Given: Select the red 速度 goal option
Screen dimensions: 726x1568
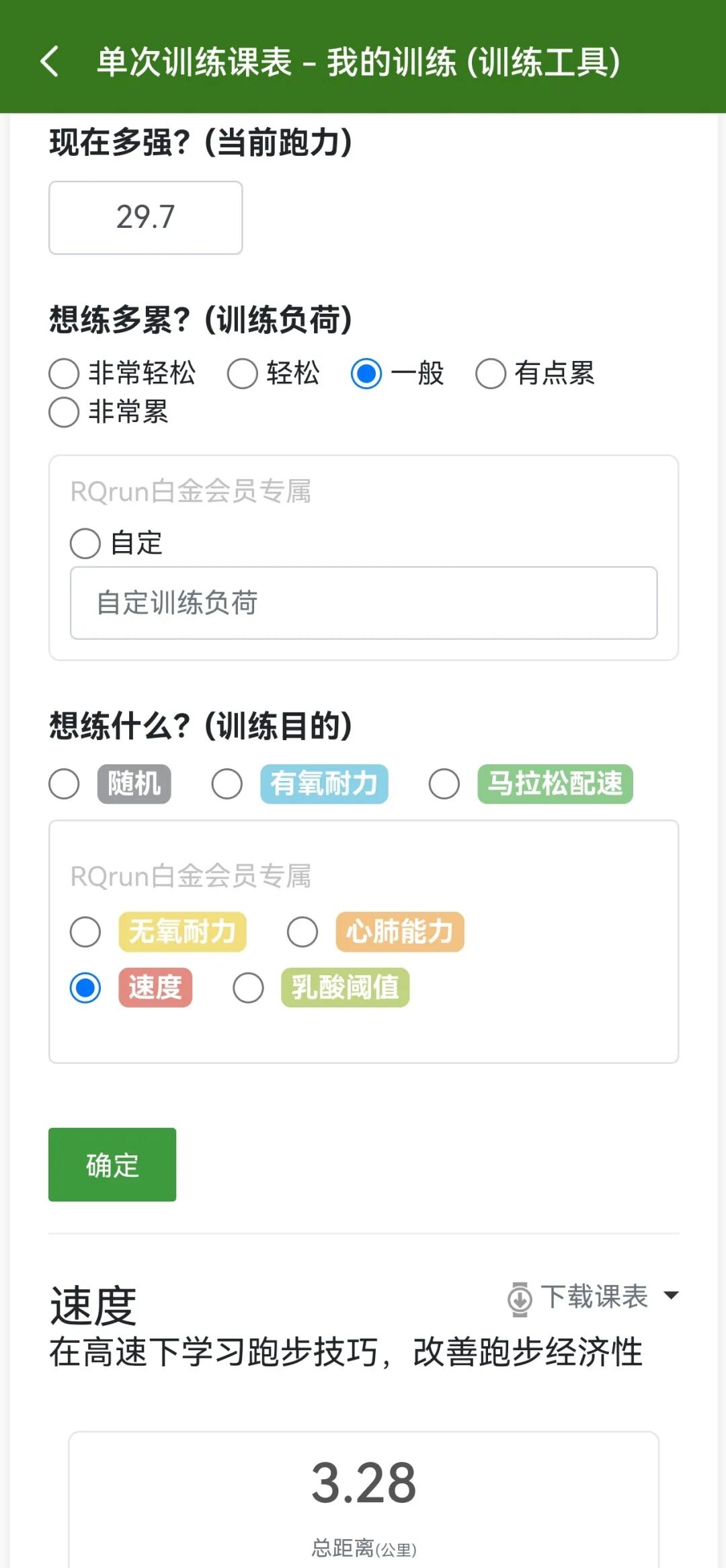Looking at the screenshot, I should click(x=155, y=987).
